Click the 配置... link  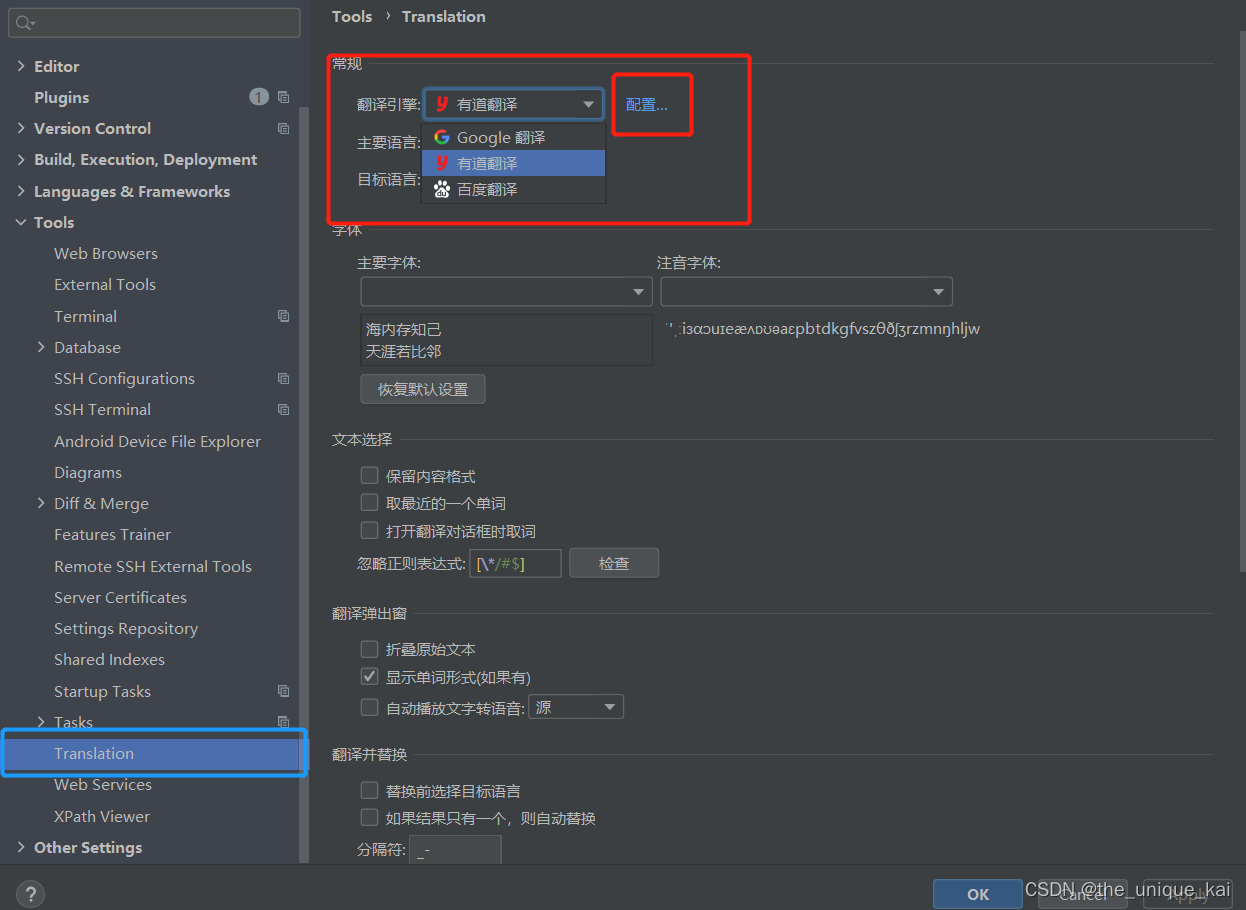click(x=647, y=105)
